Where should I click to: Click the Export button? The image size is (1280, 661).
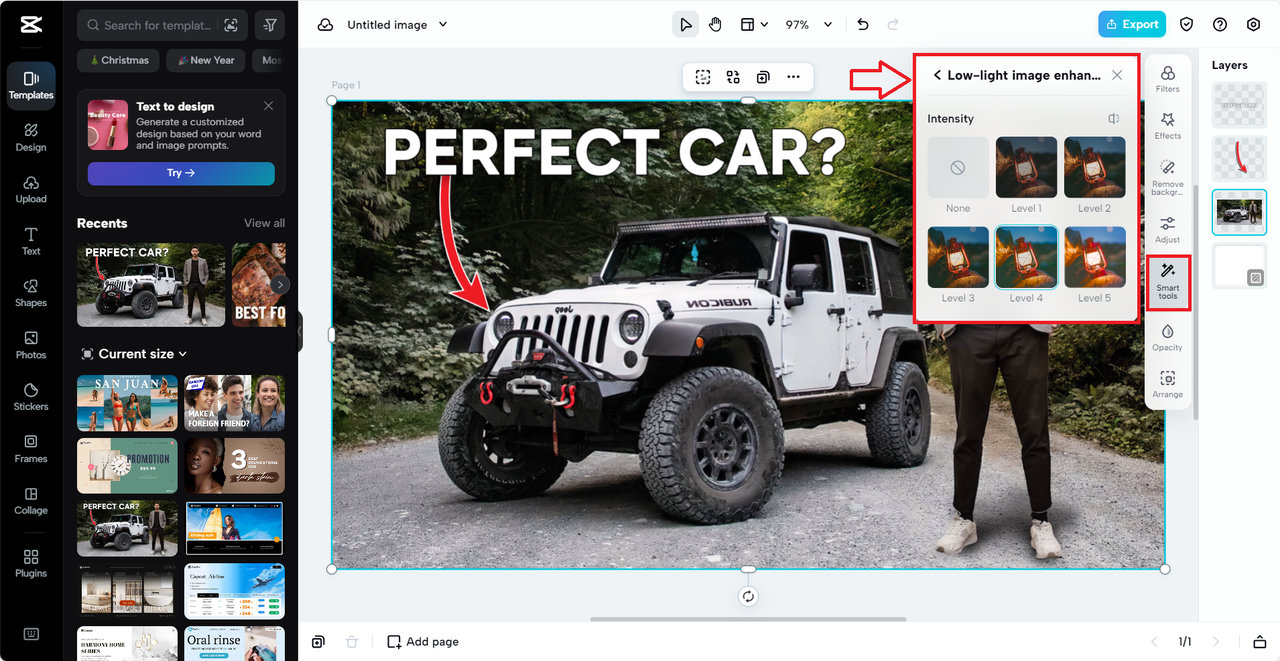click(1132, 24)
